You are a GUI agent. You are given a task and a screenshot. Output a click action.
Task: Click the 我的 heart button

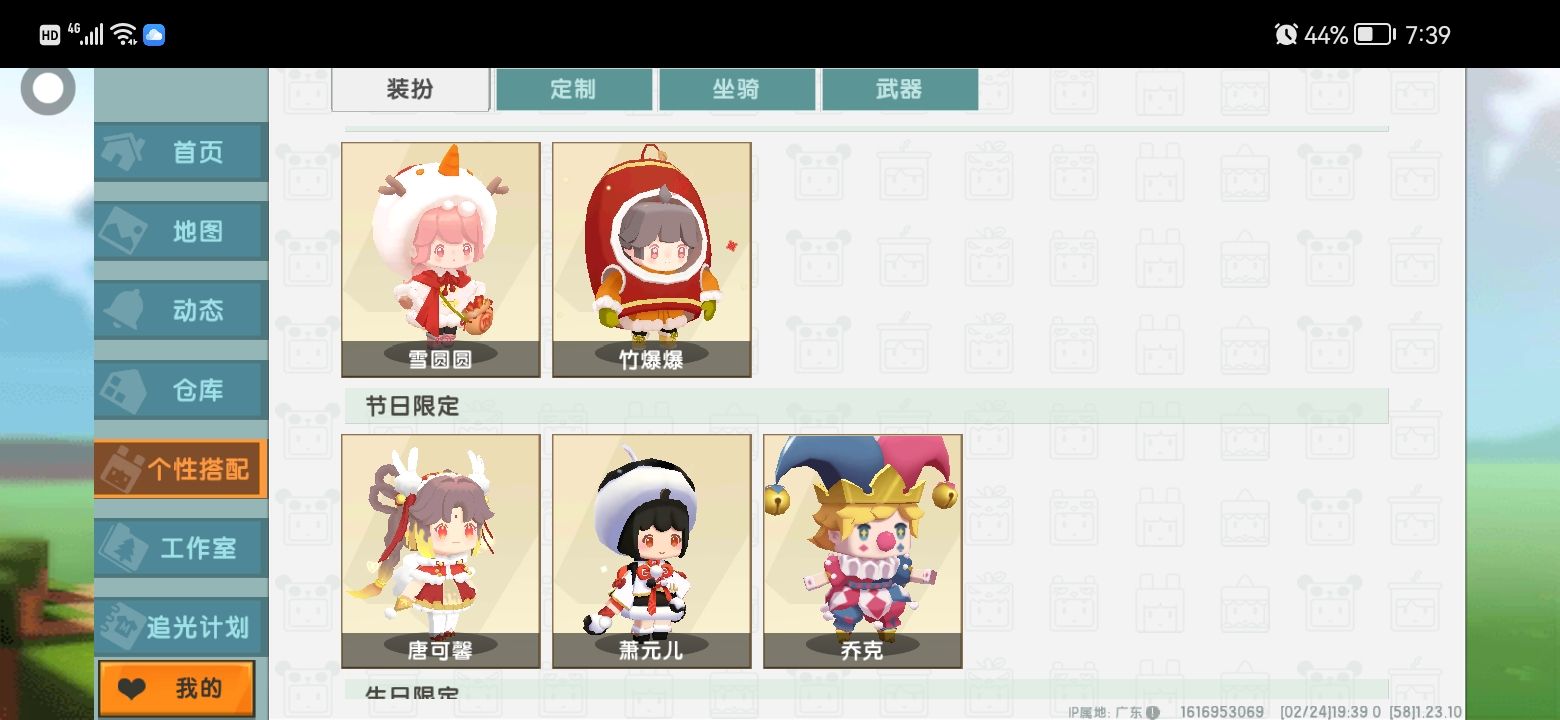[x=177, y=689]
